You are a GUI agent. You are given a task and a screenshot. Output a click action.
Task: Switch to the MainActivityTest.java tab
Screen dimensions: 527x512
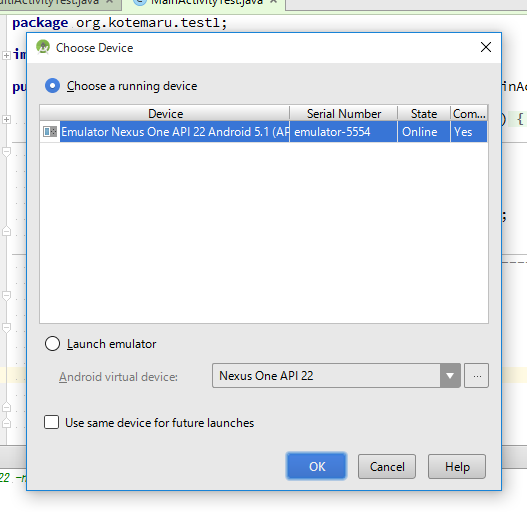click(206, 3)
